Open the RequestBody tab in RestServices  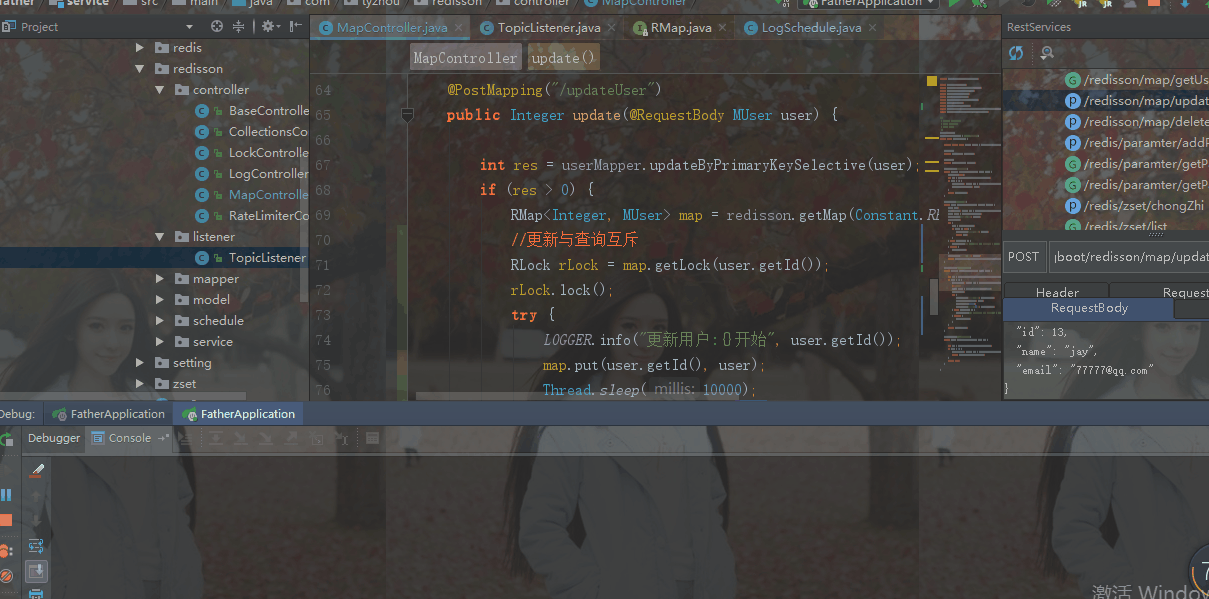[x=1089, y=309]
